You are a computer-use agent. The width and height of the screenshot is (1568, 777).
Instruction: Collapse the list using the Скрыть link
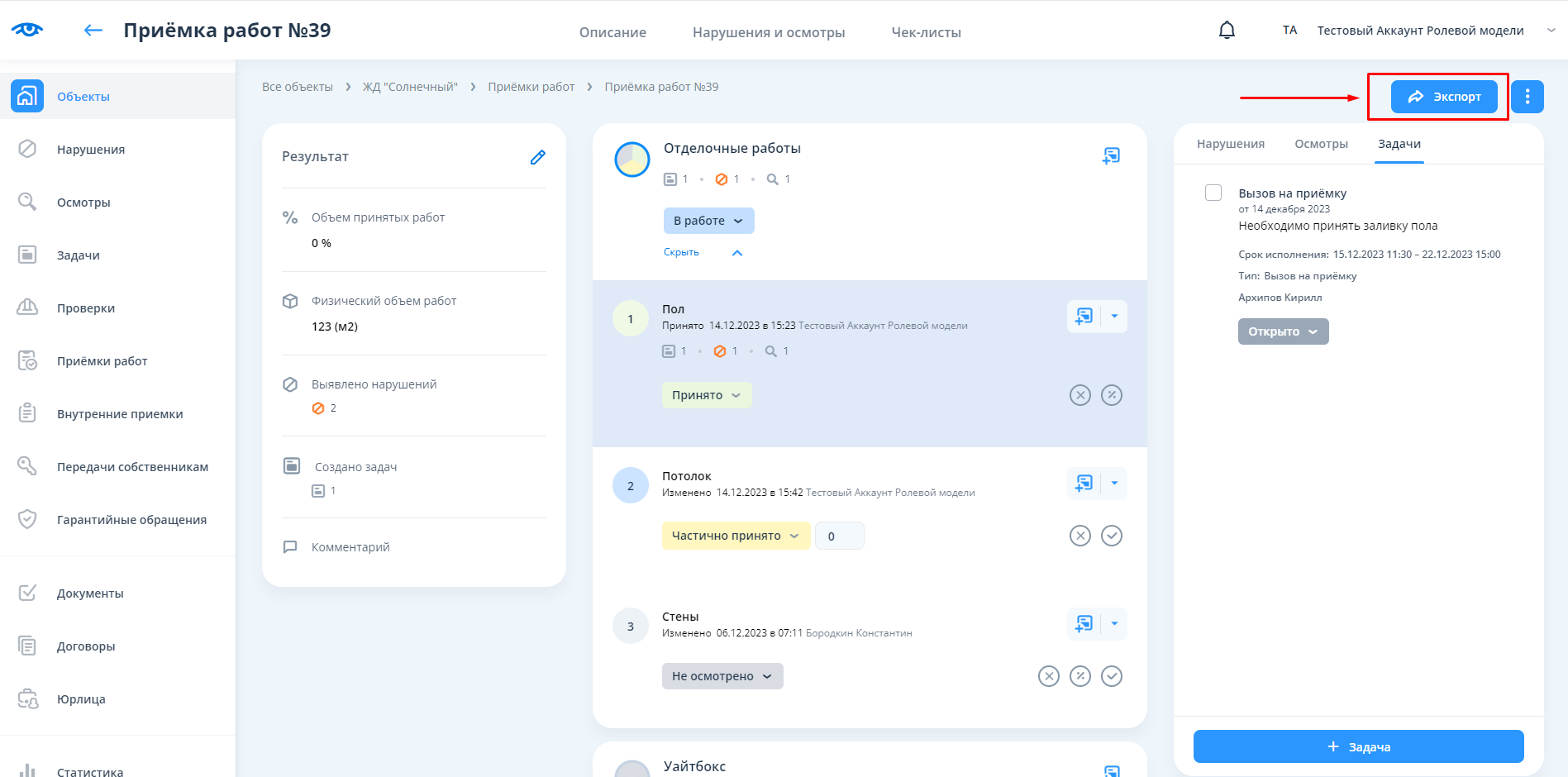coord(681,252)
